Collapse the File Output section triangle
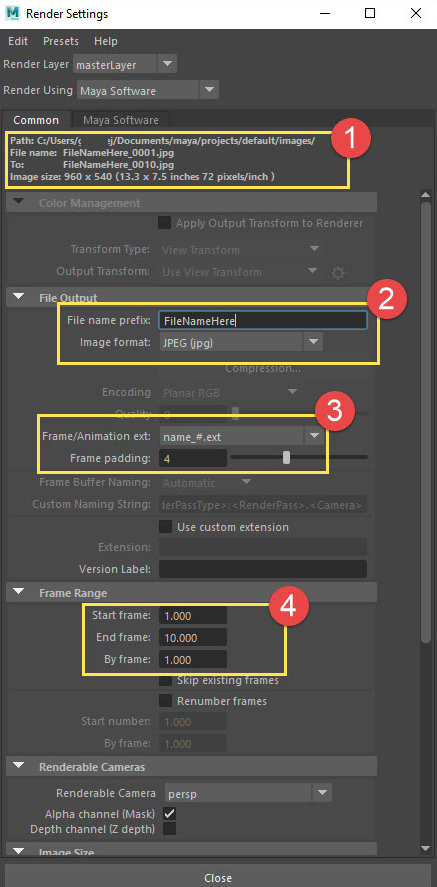437x887 pixels. click(19, 296)
